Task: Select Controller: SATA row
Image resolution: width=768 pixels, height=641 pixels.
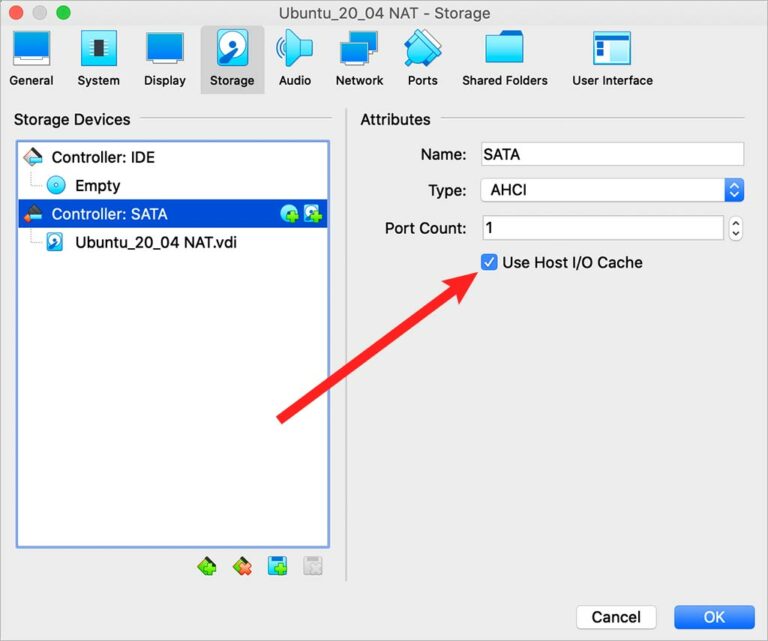Action: click(x=172, y=214)
